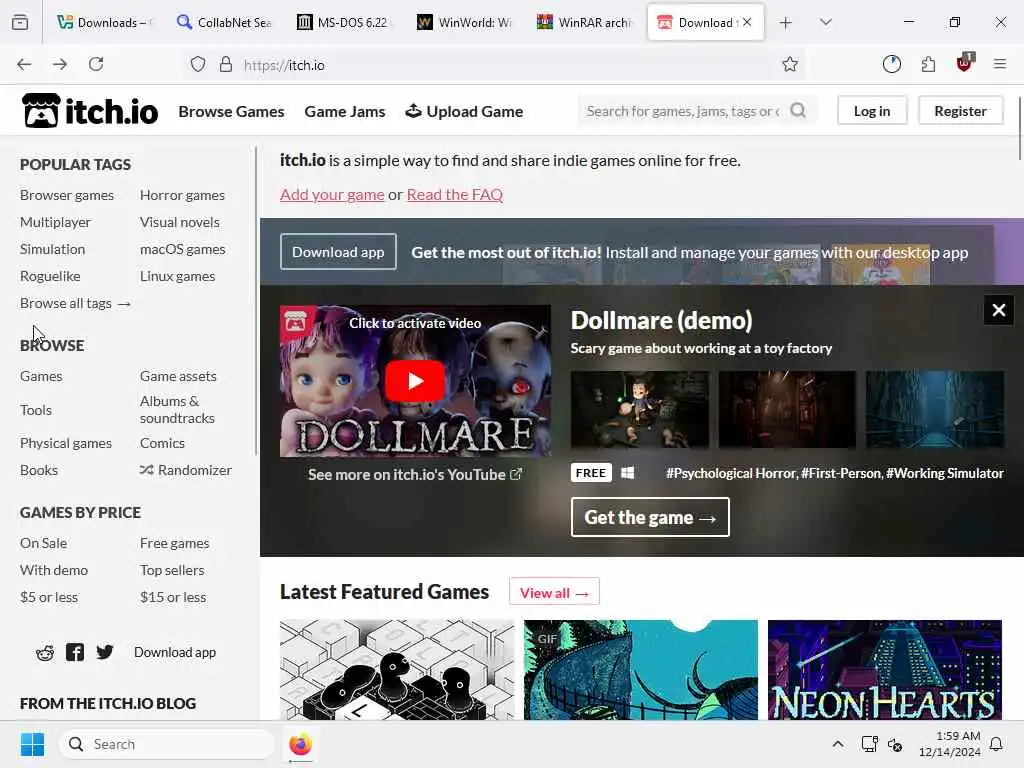The width and height of the screenshot is (1024, 768).
Task: Open the first Dollmare screenshot thumbnail
Action: click(x=639, y=409)
